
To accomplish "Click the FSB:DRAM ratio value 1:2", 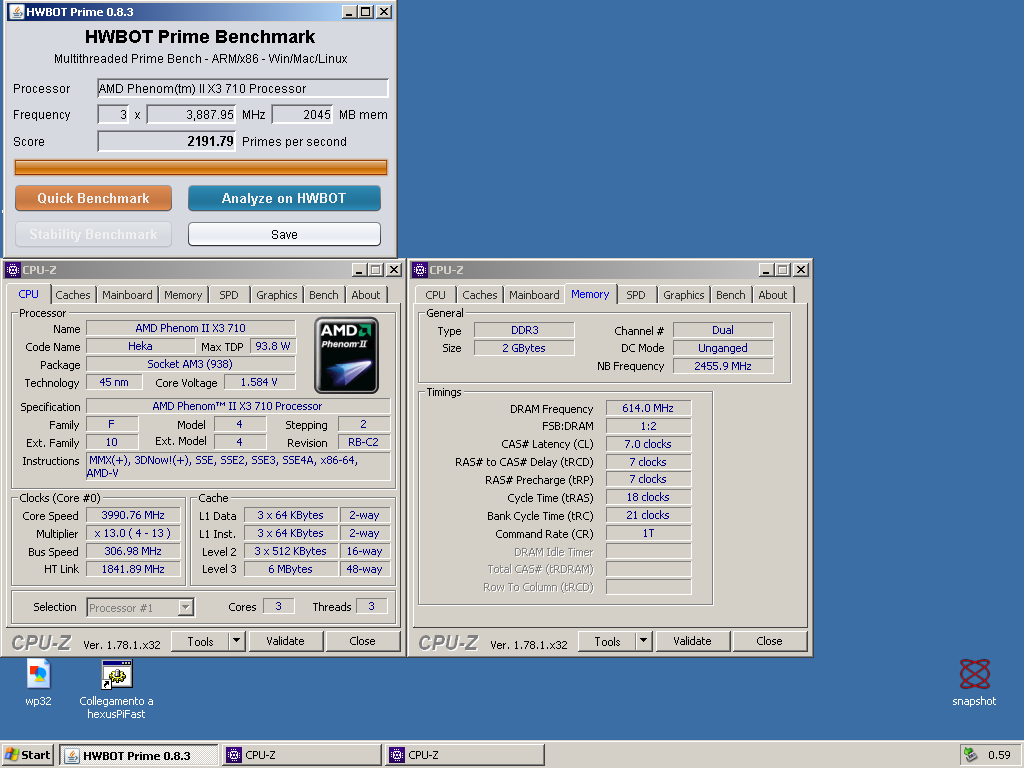I will click(x=648, y=426).
